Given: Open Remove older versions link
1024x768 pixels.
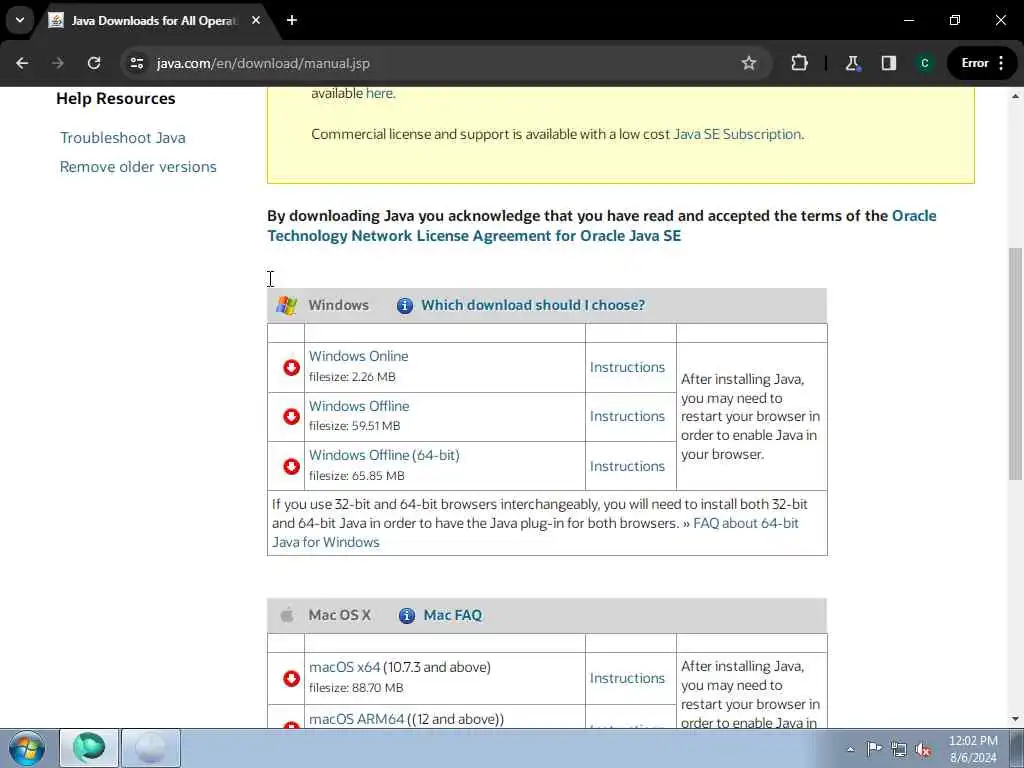Looking at the screenshot, I should click(138, 167).
